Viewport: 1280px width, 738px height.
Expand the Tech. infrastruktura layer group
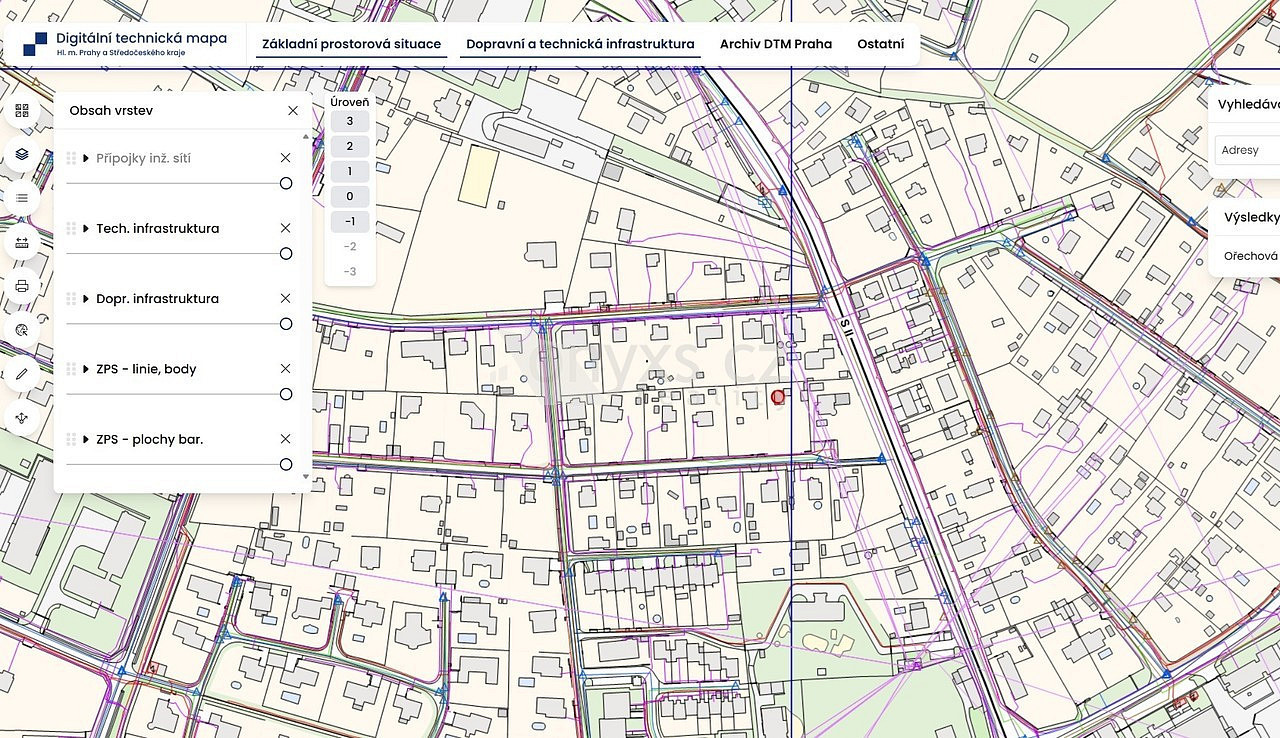click(x=87, y=228)
